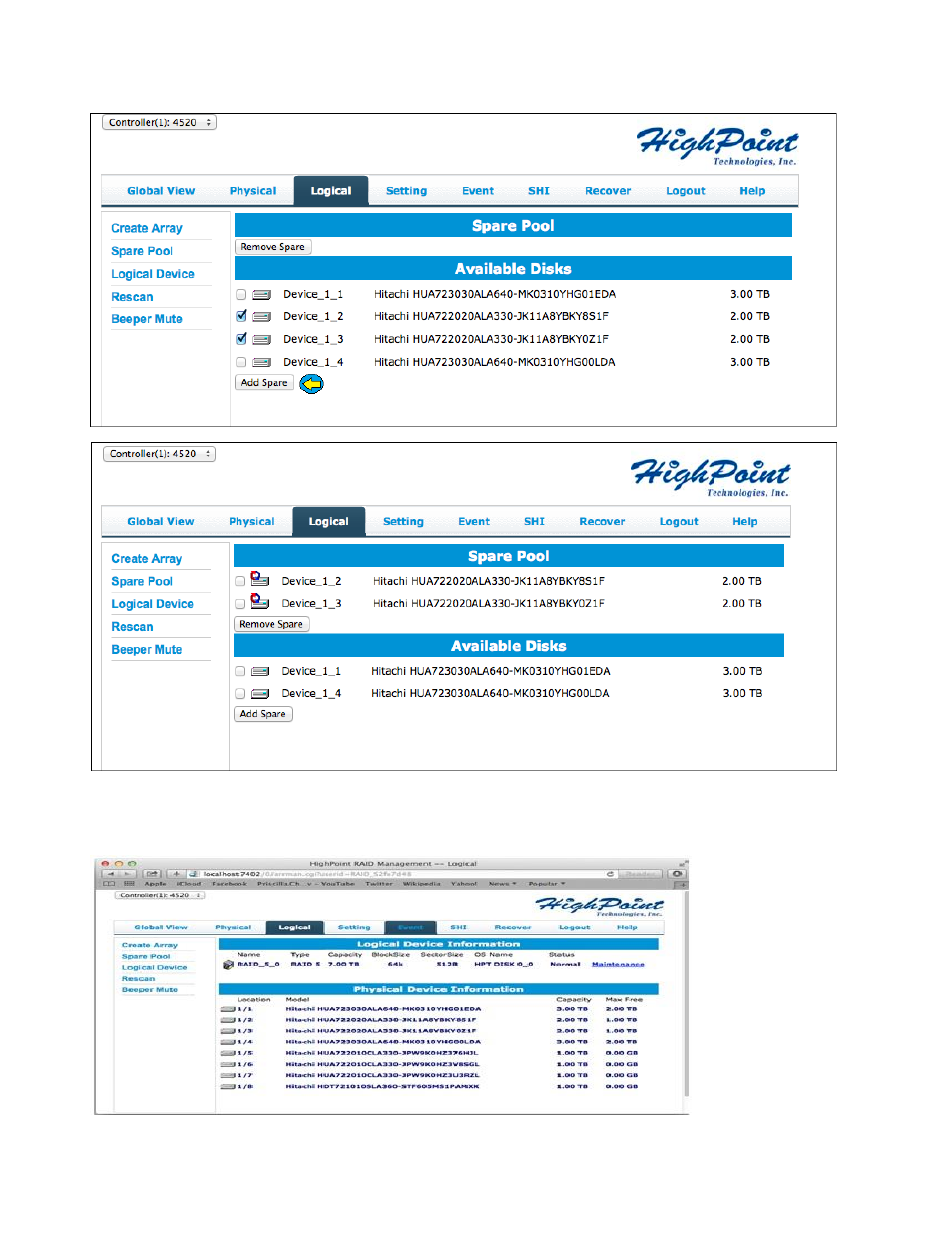Open Controller(1): 4520 dropdown in Safari window

(x=161, y=895)
